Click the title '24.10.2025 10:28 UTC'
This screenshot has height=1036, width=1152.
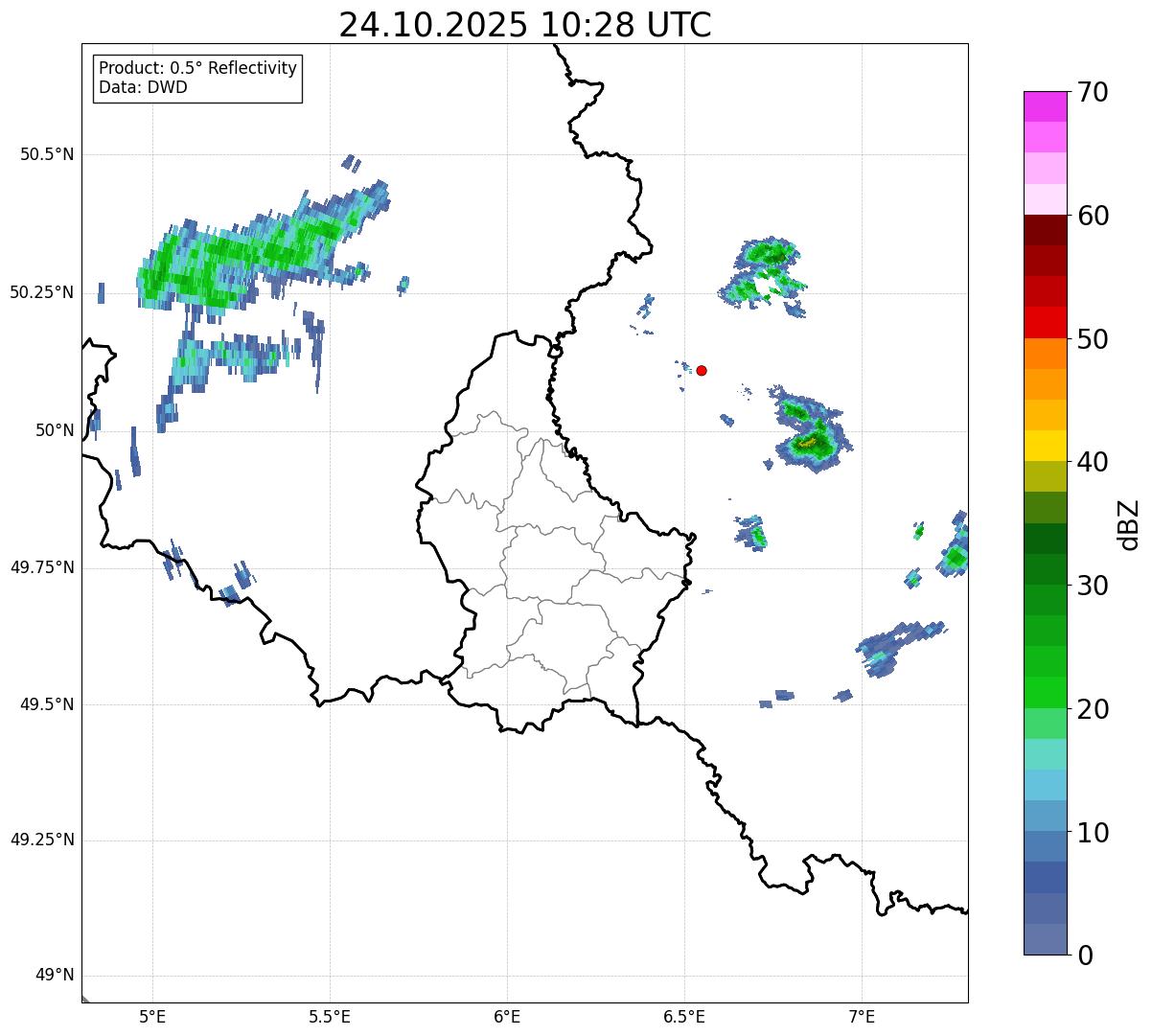click(x=525, y=25)
